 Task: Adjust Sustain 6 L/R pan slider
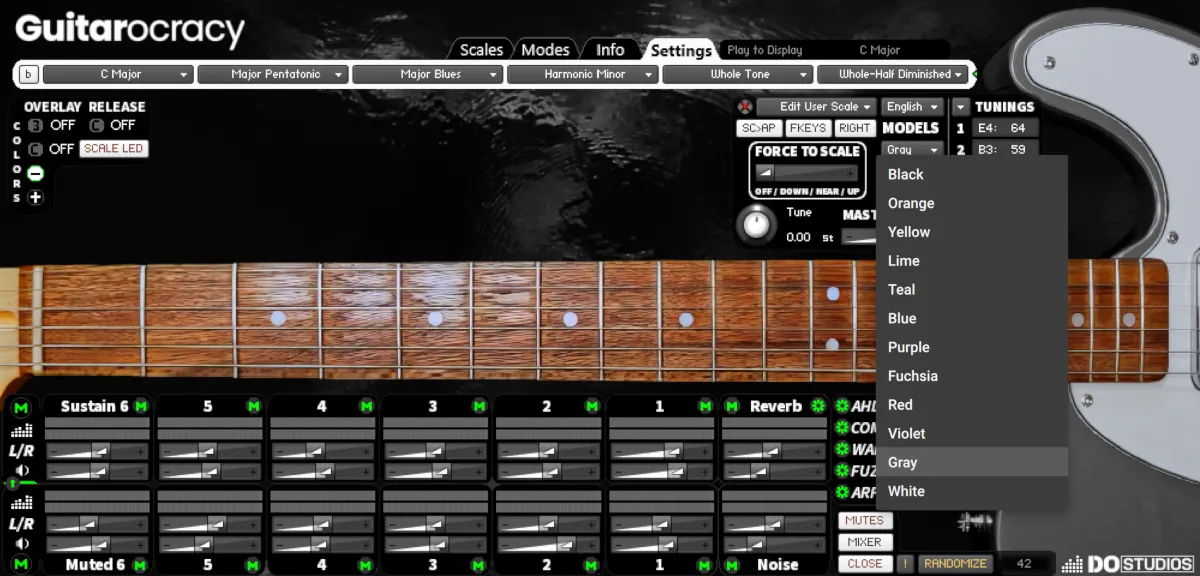pos(97,452)
